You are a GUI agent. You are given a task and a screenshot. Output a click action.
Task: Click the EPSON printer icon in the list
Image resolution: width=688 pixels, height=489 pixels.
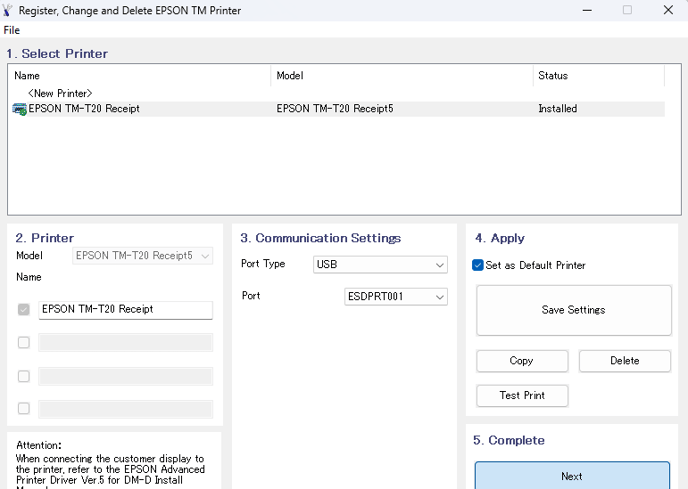click(19, 109)
